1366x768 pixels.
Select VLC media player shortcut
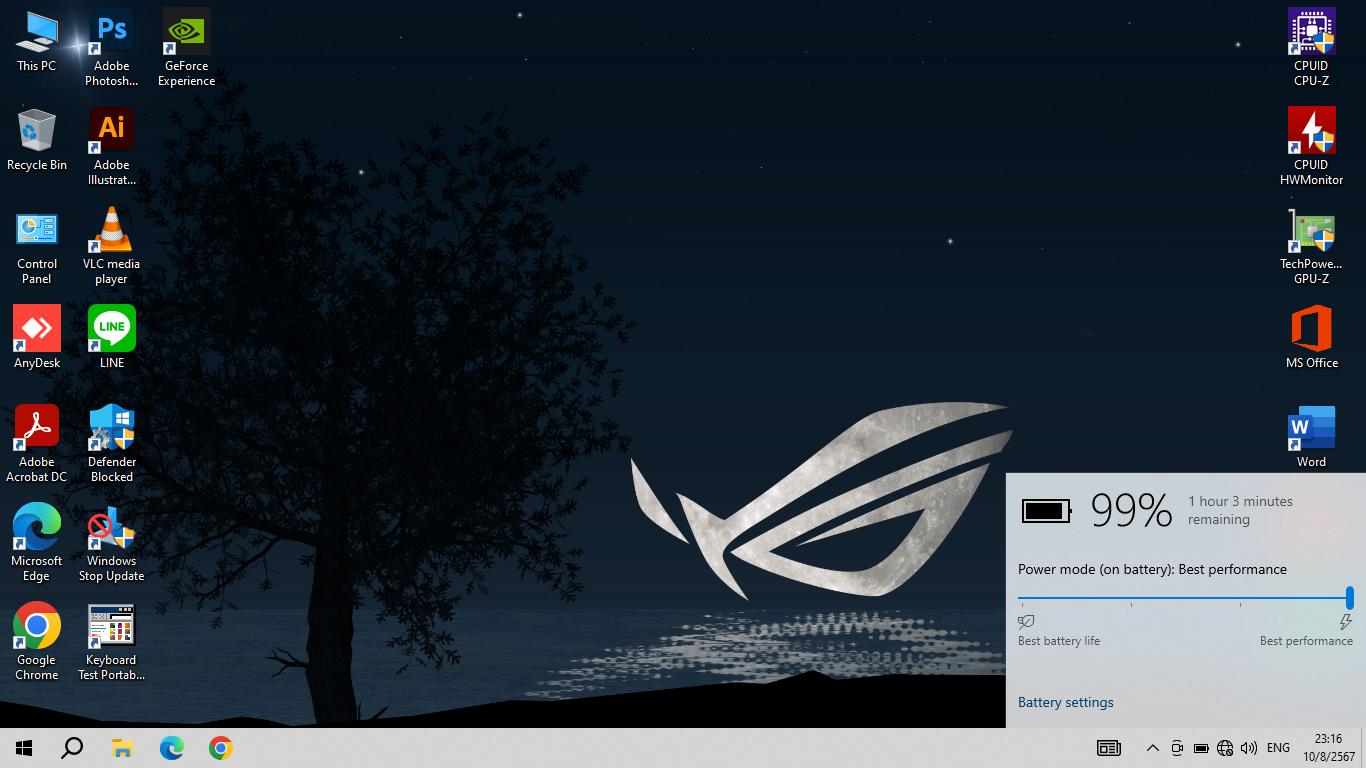pos(112,245)
